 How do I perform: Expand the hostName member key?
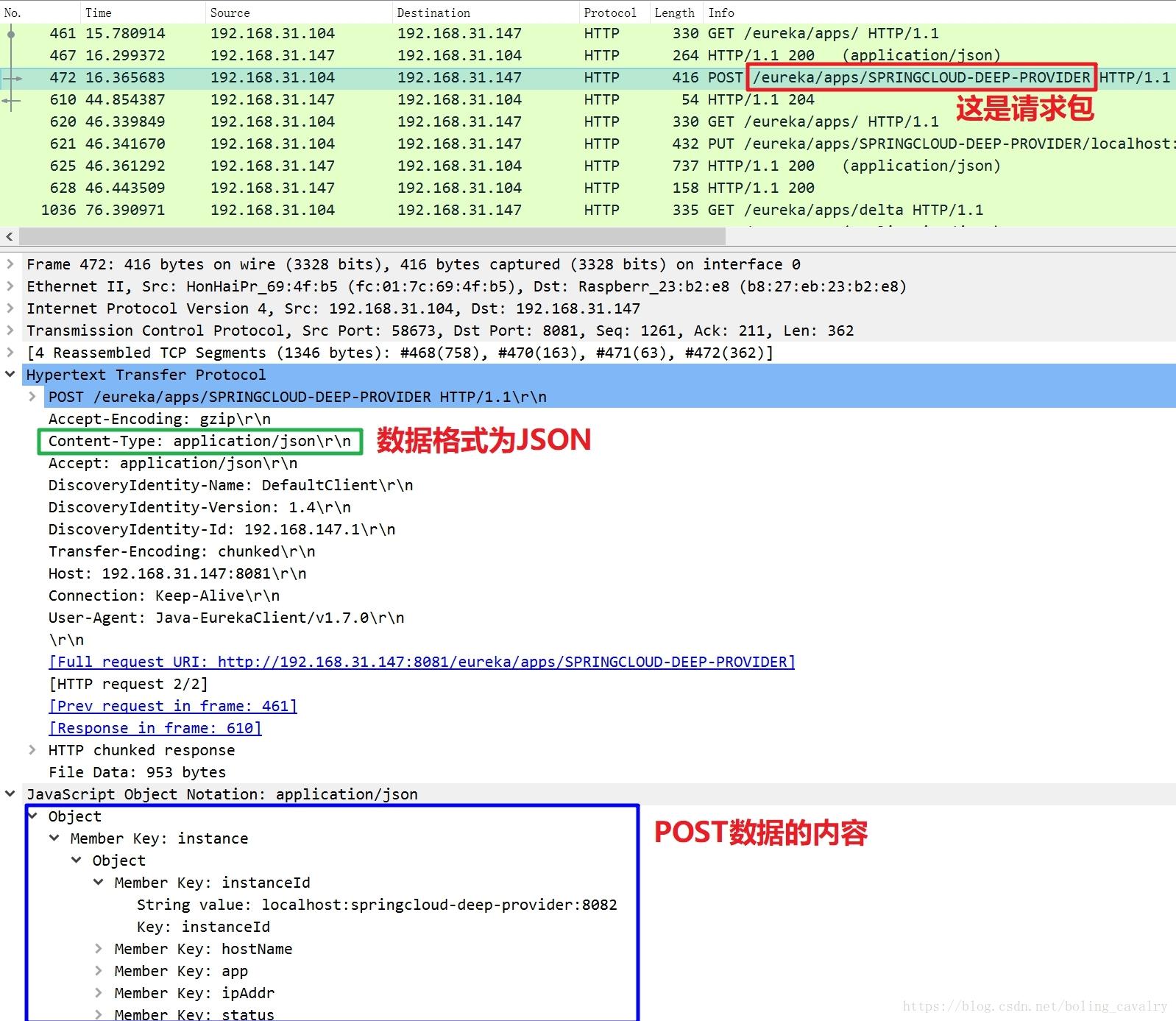point(99,948)
